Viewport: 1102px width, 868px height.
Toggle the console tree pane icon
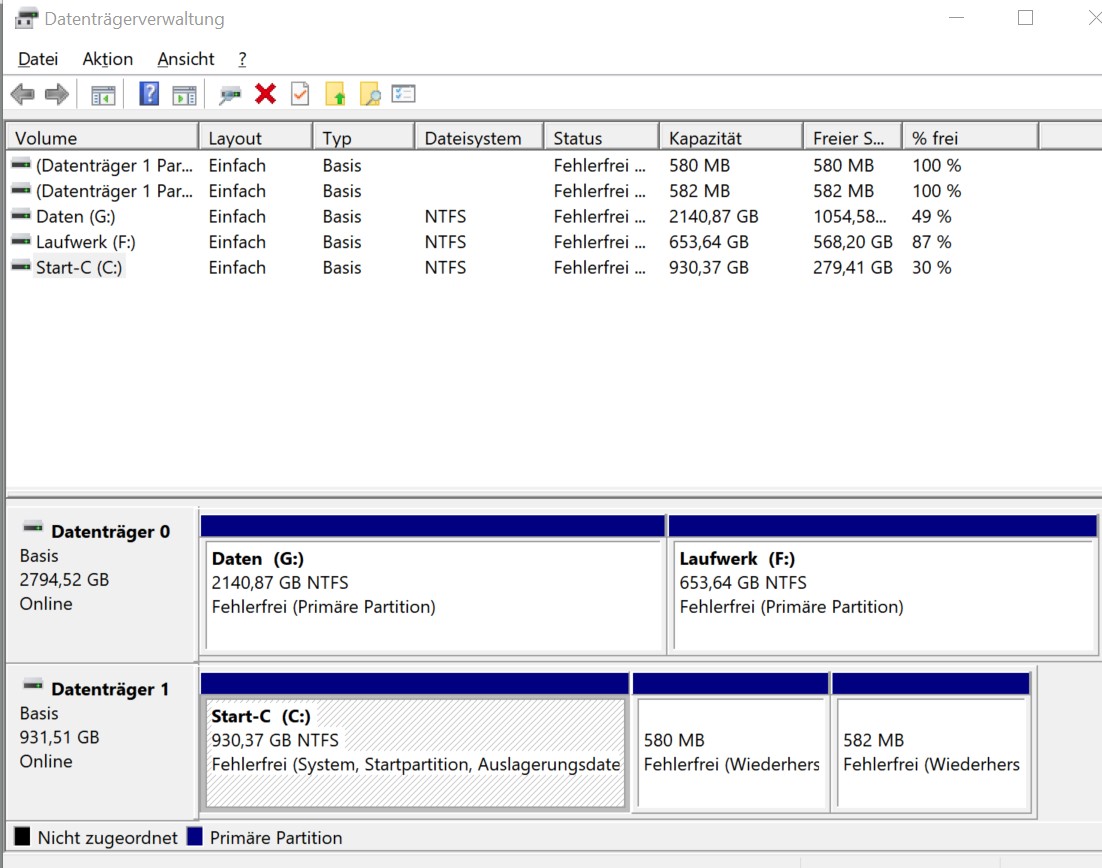pyautogui.click(x=103, y=95)
